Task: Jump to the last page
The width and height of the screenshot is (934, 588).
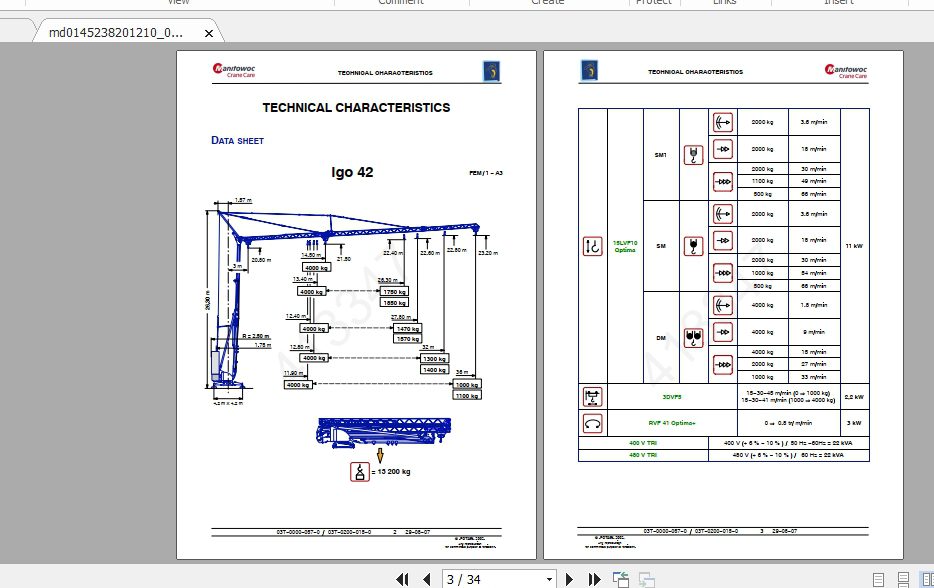Action: pos(594,579)
